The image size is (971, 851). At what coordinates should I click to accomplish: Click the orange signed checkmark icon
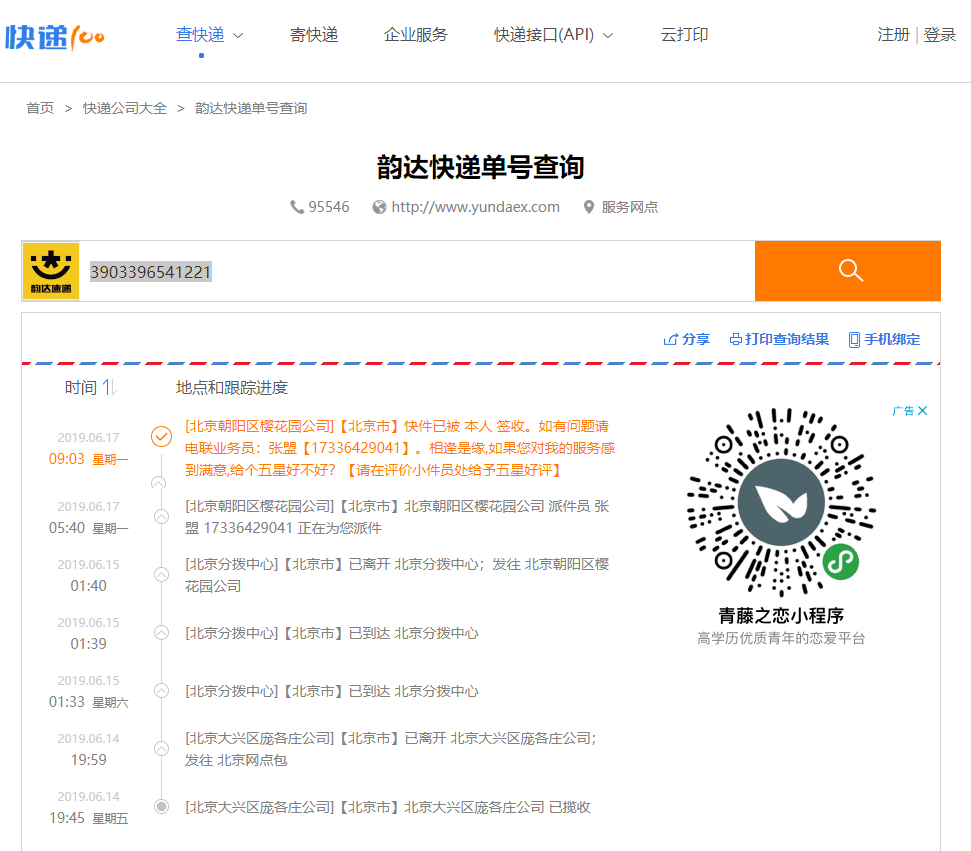pyautogui.click(x=162, y=437)
